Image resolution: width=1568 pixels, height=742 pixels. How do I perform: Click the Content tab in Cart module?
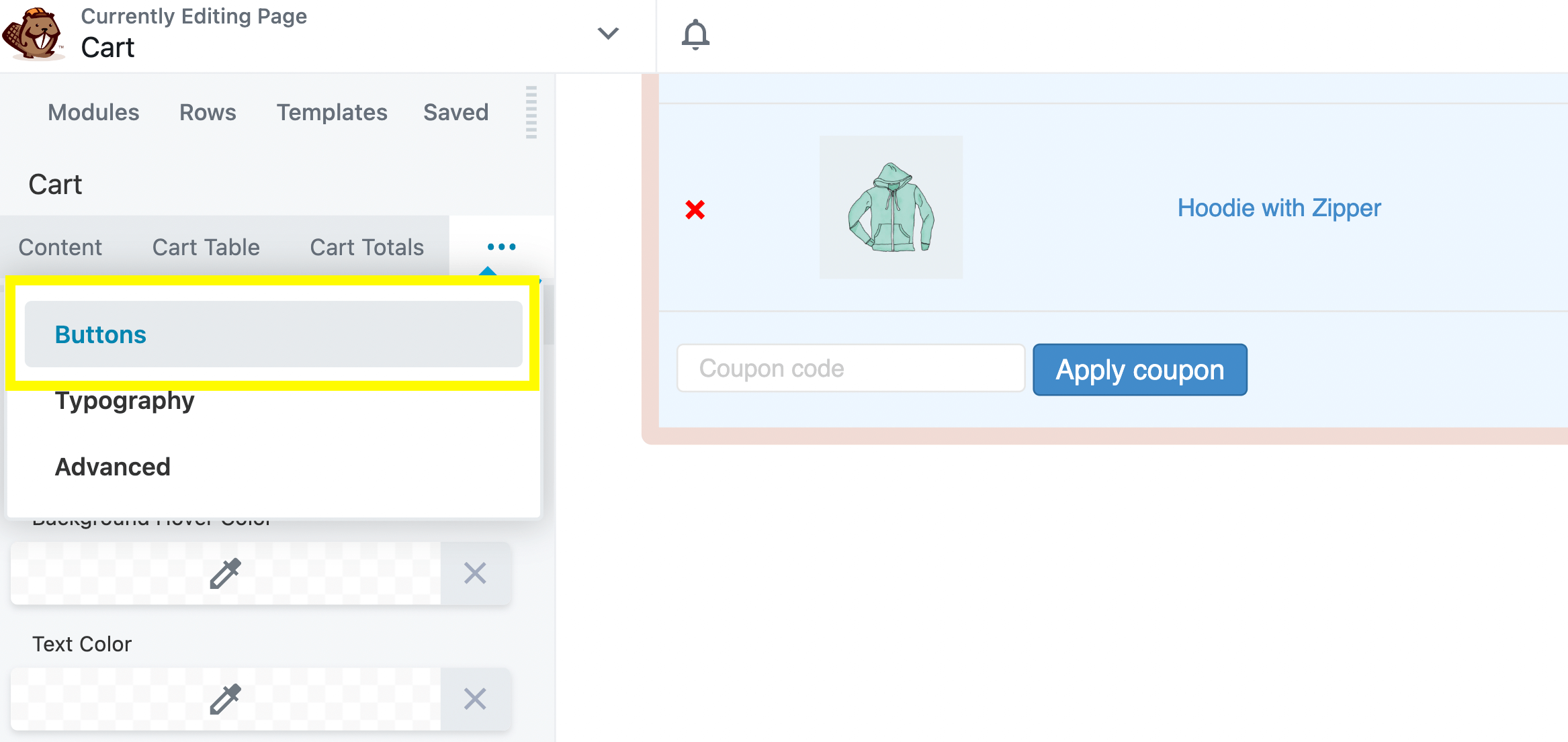[x=62, y=246]
